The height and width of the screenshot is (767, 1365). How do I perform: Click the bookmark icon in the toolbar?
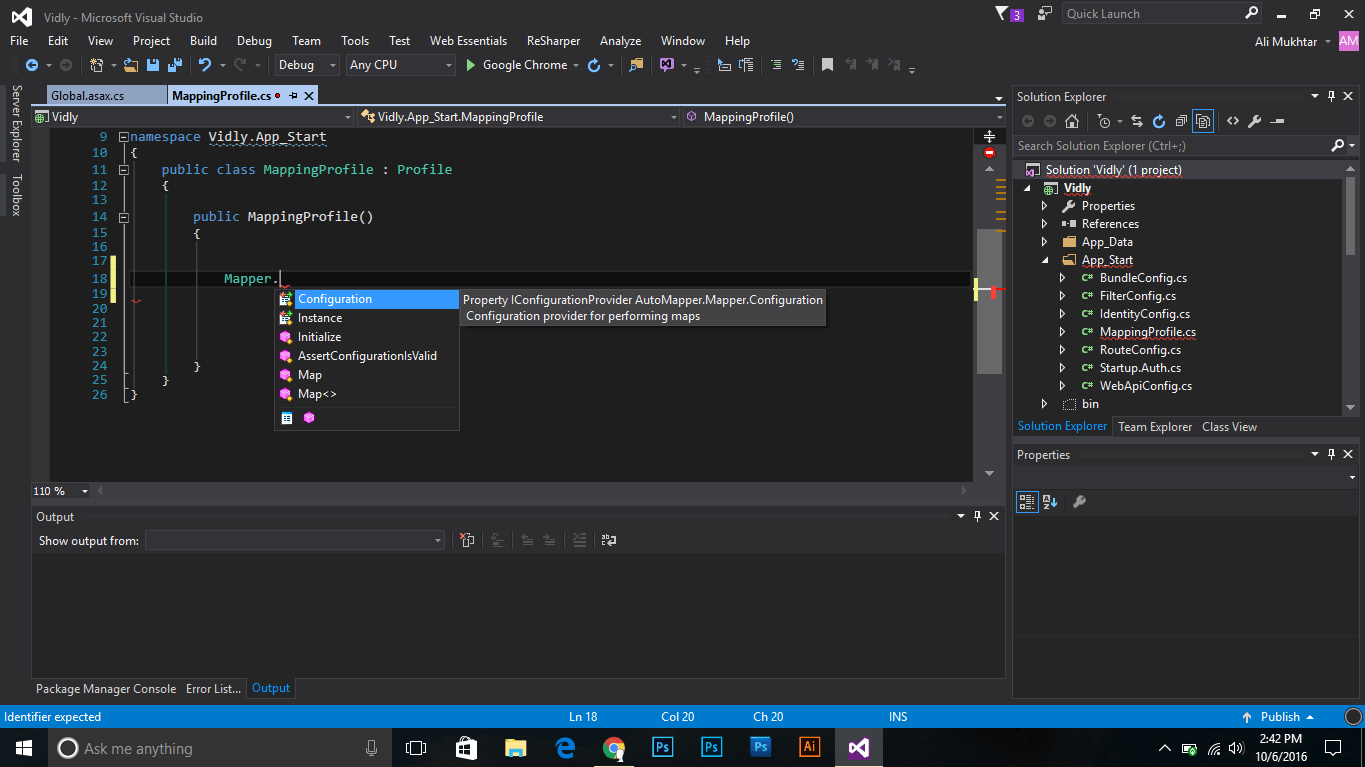[827, 65]
